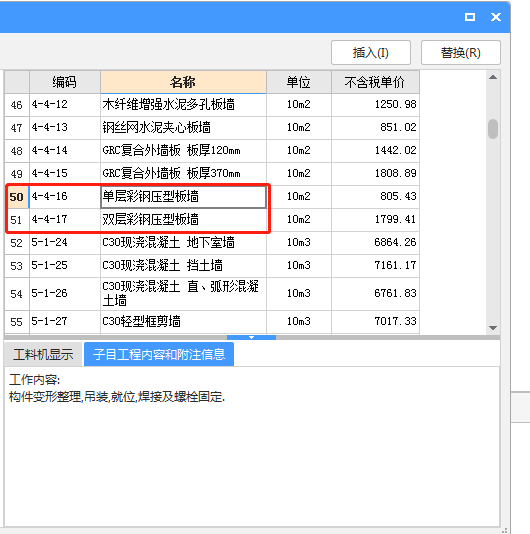Click code cell 5-1-27

(x=65, y=322)
